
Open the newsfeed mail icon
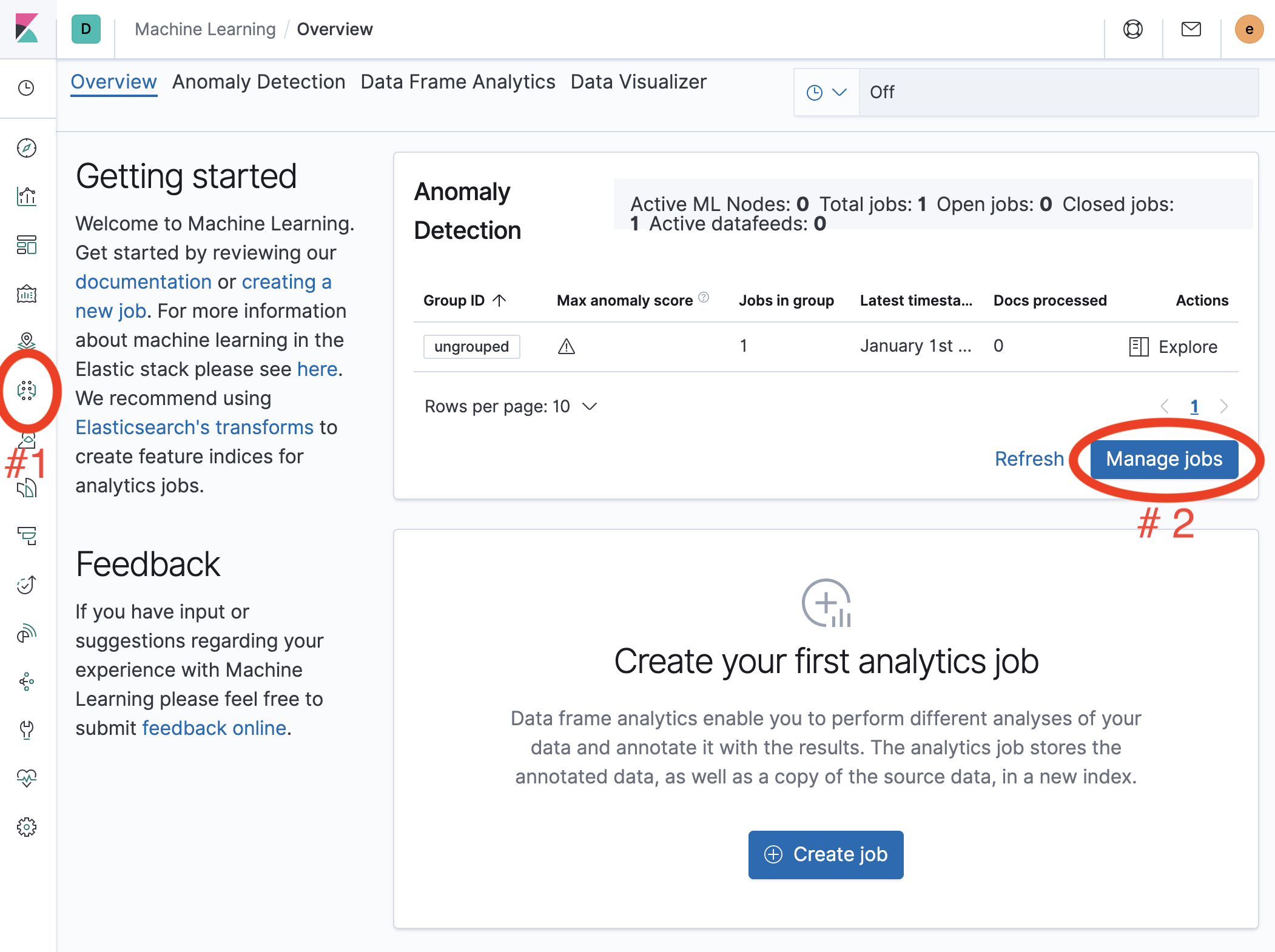[x=1191, y=29]
